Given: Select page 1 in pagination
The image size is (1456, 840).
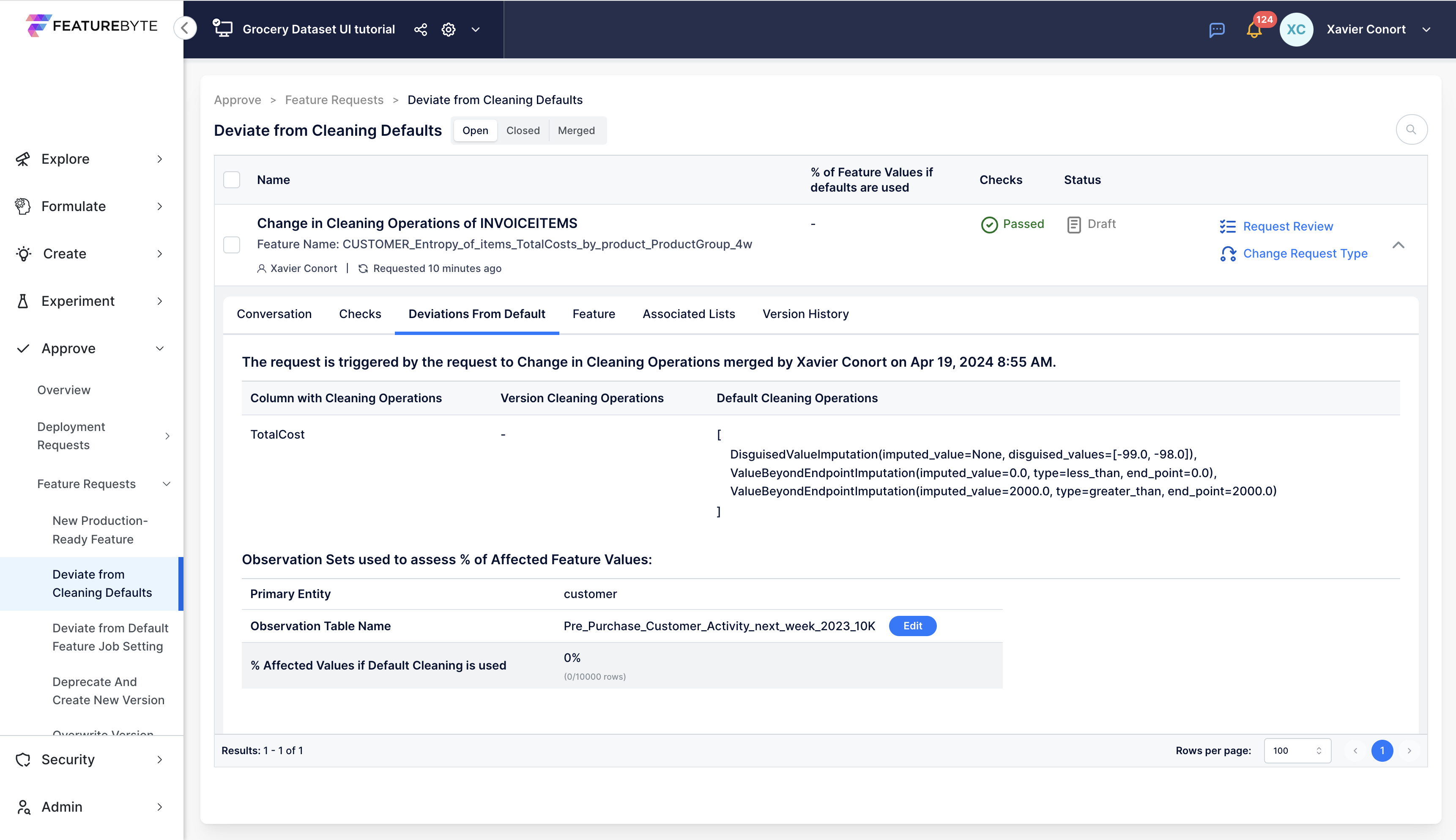Looking at the screenshot, I should [x=1382, y=751].
